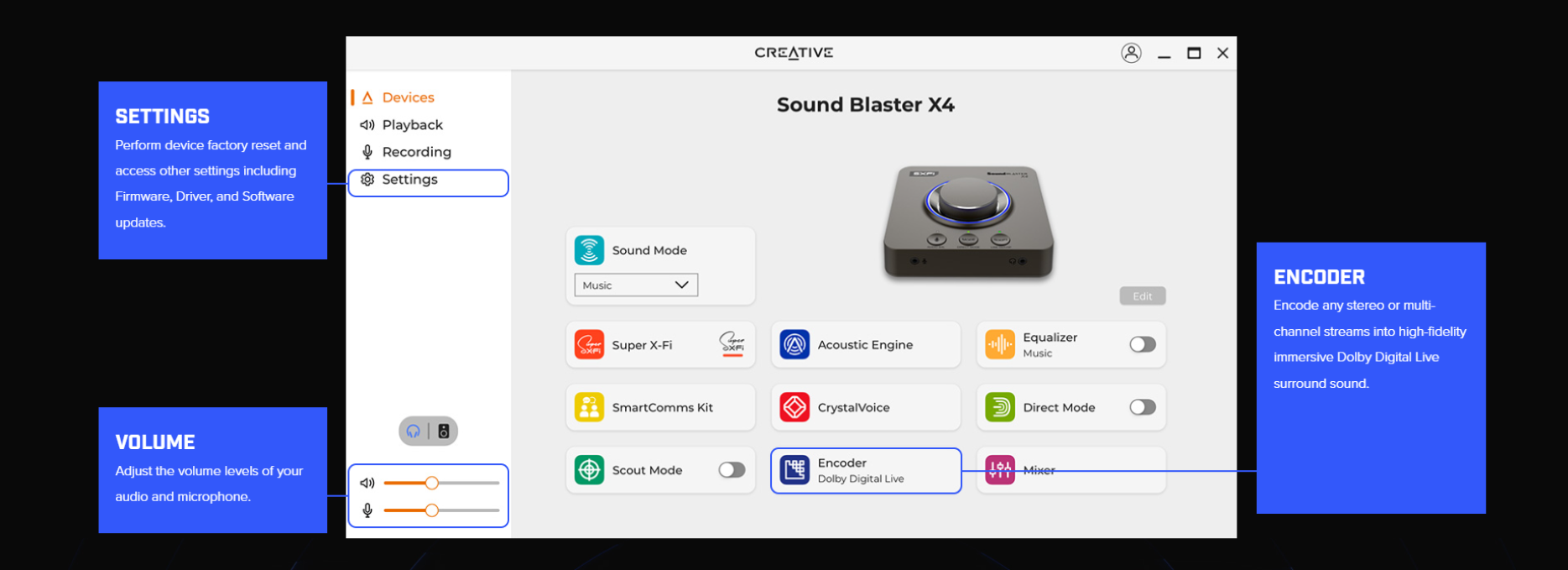Enable the Equalizer toggle

(1142, 345)
